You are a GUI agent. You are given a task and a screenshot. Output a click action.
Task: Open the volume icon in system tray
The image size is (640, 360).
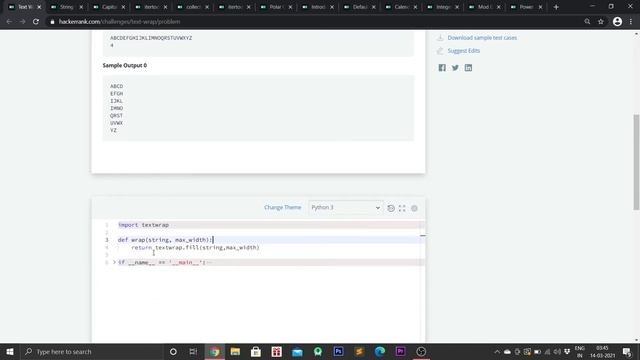(557, 351)
